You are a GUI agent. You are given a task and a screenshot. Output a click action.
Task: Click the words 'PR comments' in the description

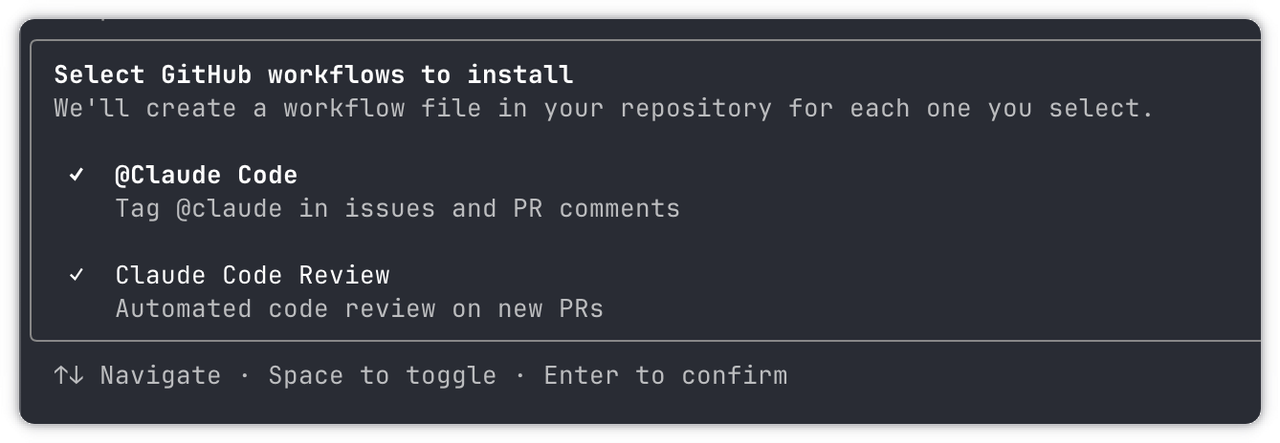(596, 208)
